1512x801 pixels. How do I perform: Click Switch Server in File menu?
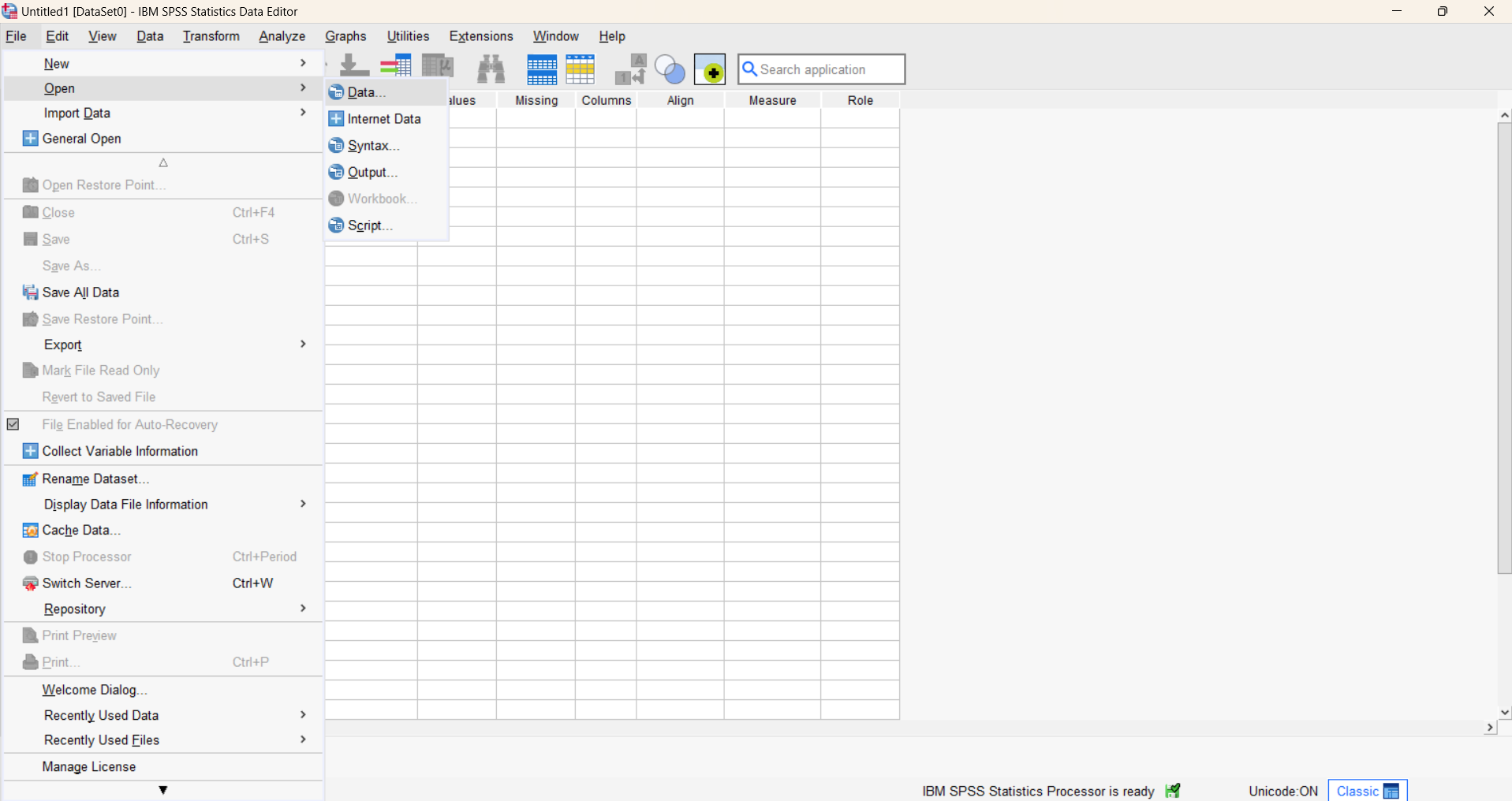[x=163, y=583]
